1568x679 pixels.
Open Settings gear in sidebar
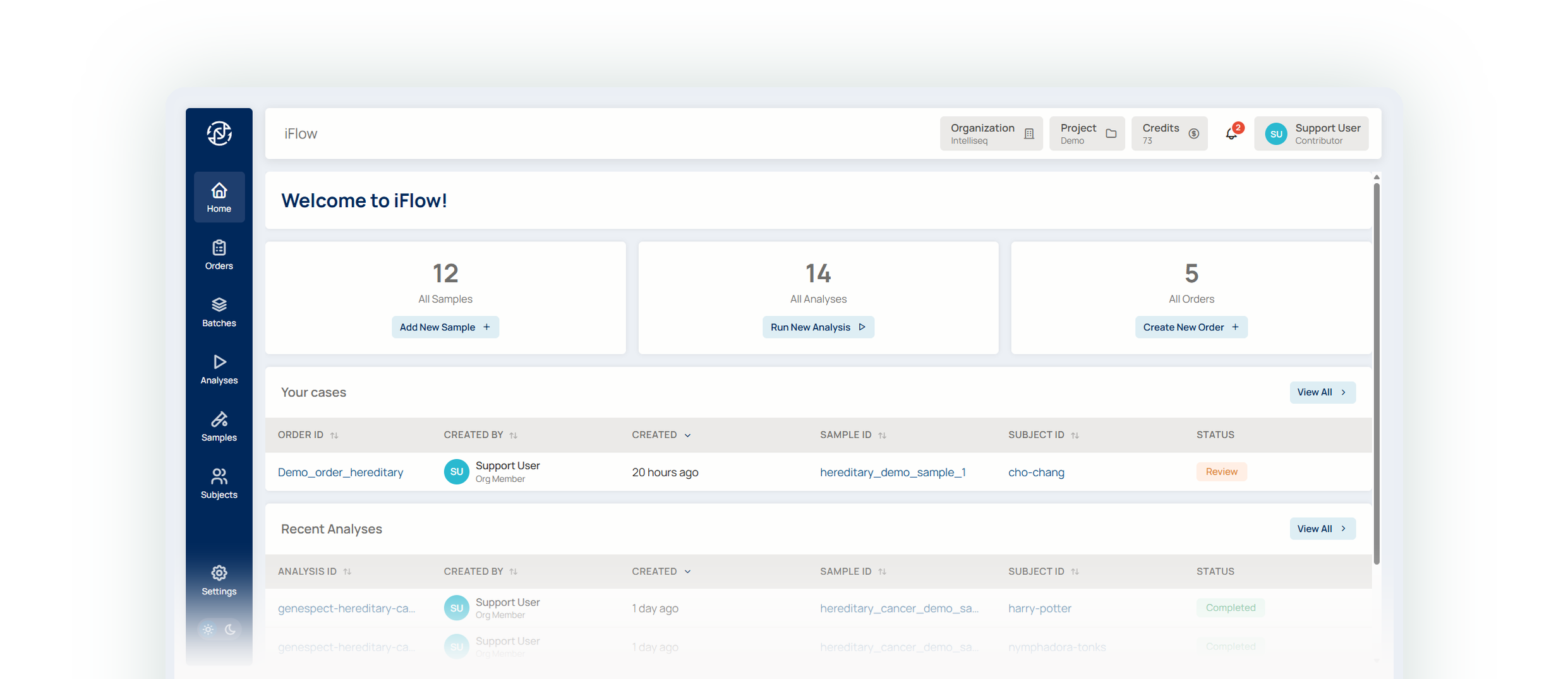pyautogui.click(x=219, y=580)
